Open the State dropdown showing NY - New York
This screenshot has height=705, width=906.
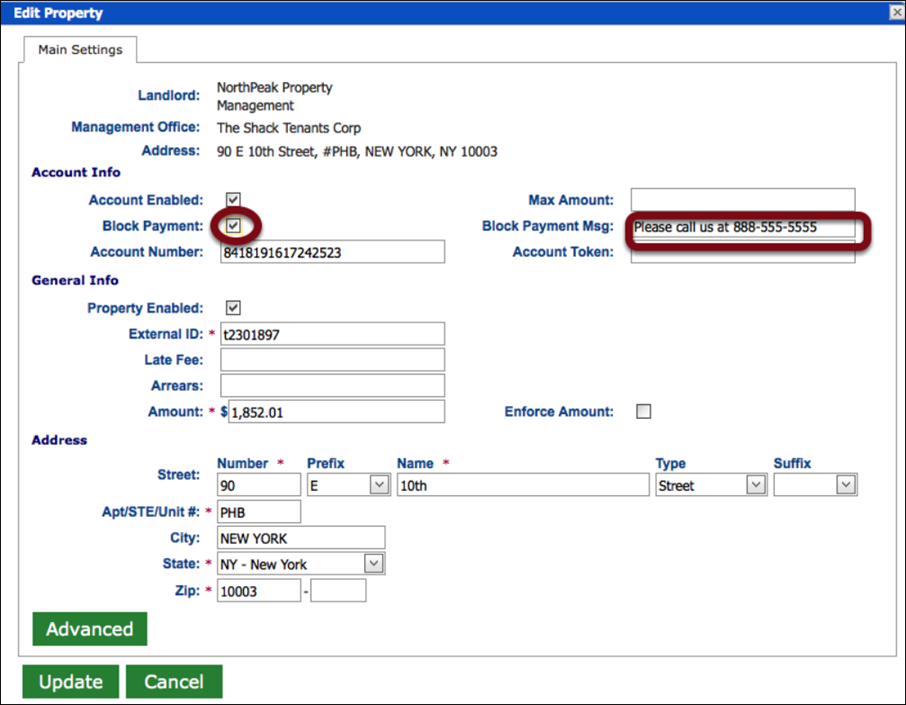pyautogui.click(x=300, y=563)
